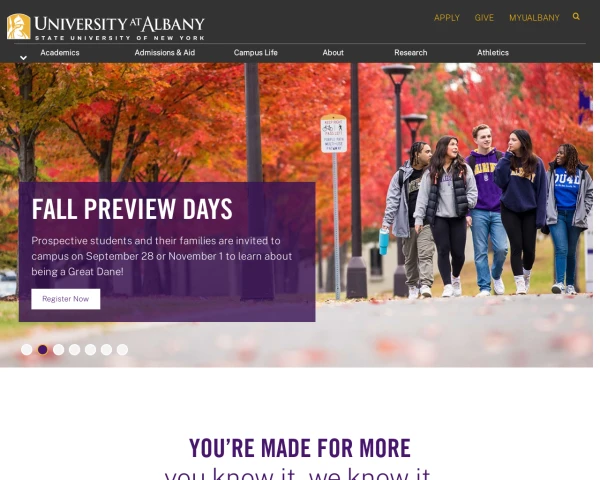Follow the GIVE link
The width and height of the screenshot is (600, 480).
pos(484,18)
